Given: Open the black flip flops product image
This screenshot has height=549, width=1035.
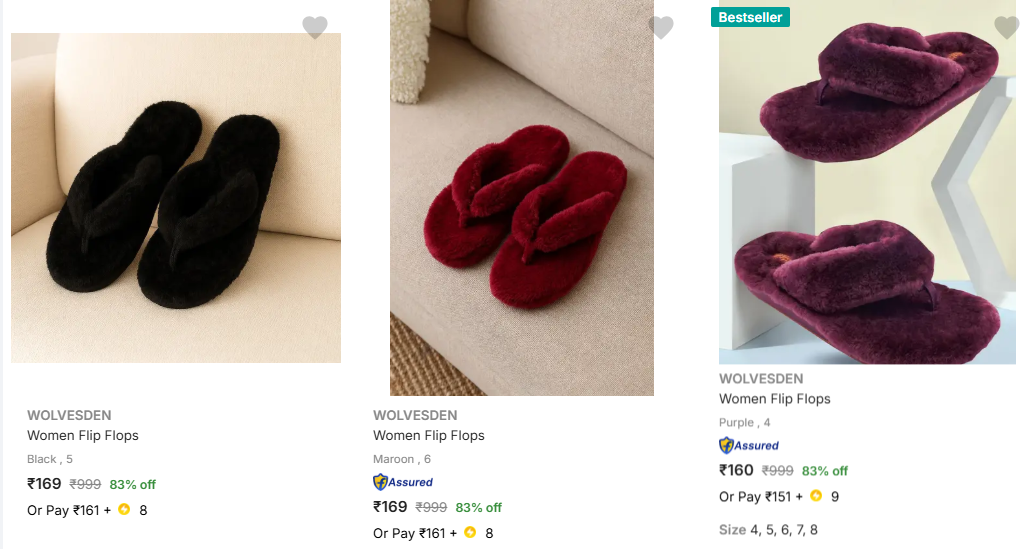Looking at the screenshot, I should [176, 198].
